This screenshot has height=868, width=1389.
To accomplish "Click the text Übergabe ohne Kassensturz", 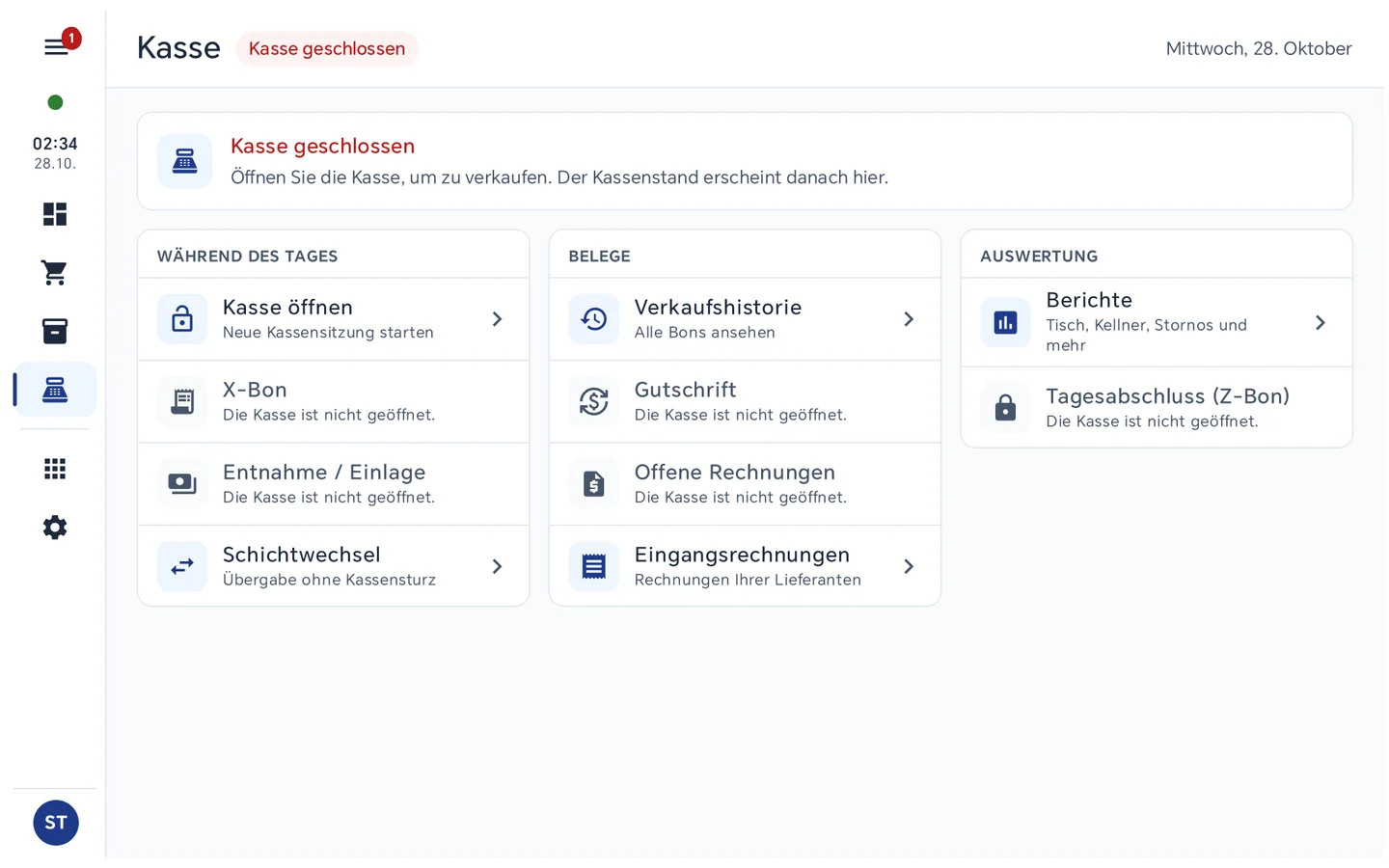I will click(x=329, y=580).
